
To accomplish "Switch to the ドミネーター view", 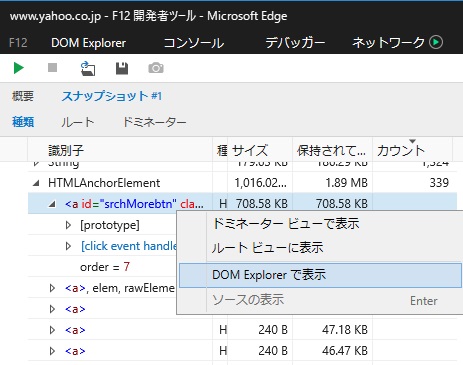I will [154, 122].
